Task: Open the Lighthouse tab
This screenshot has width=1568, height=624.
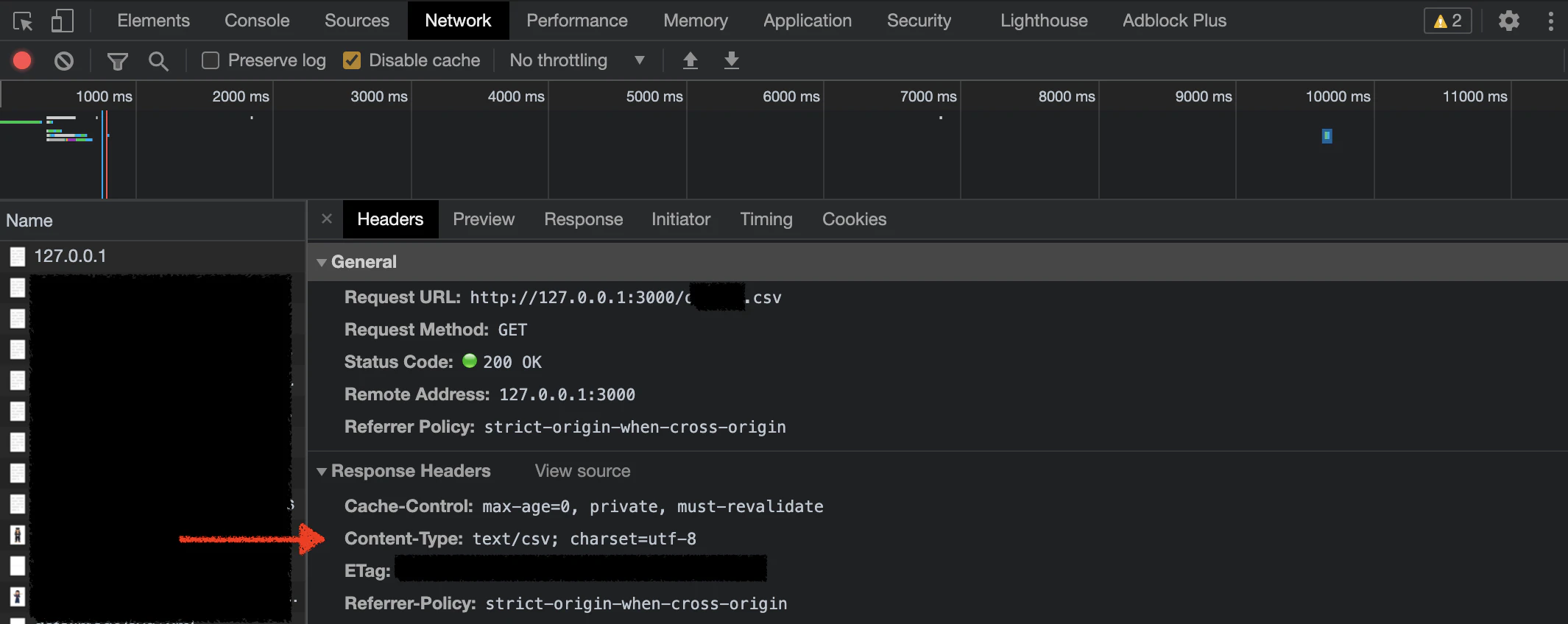Action: click(x=1044, y=21)
